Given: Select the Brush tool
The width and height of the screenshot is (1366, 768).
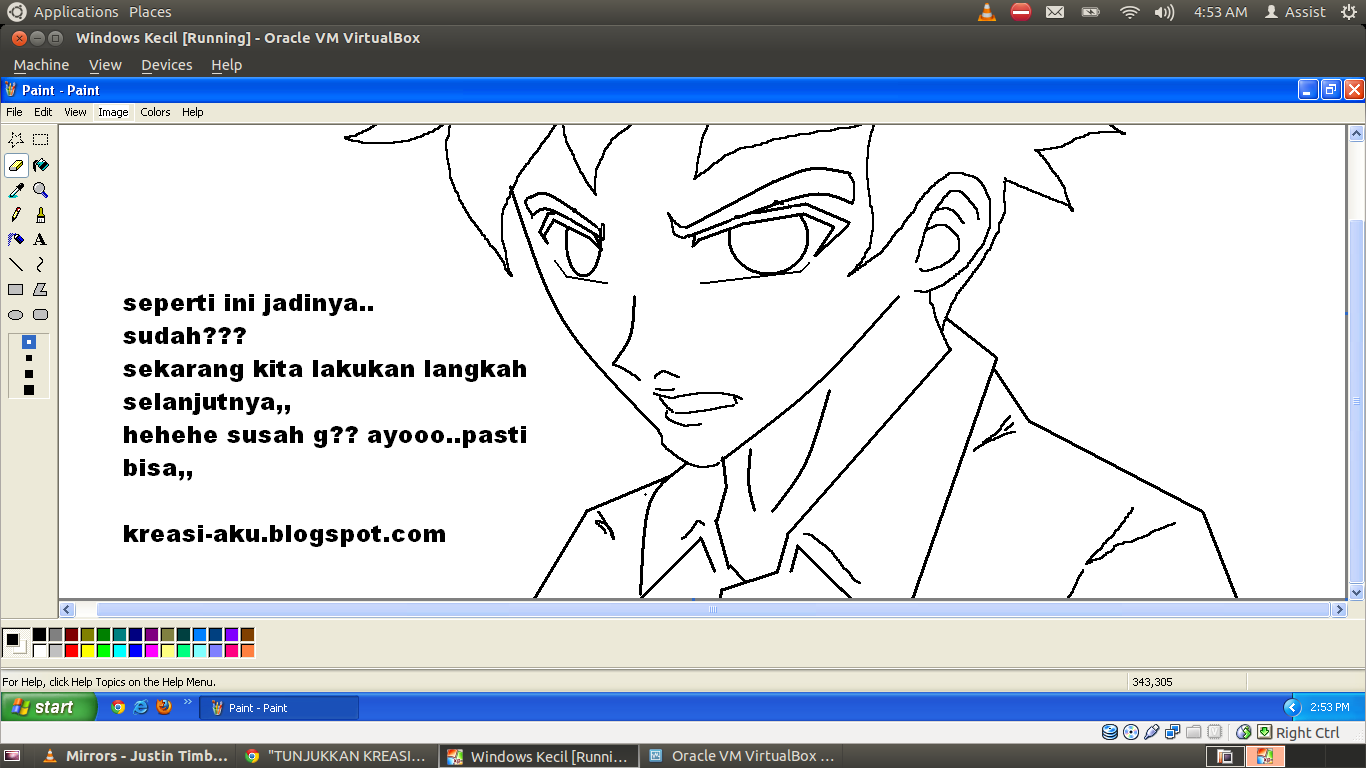Looking at the screenshot, I should pyautogui.click(x=41, y=215).
